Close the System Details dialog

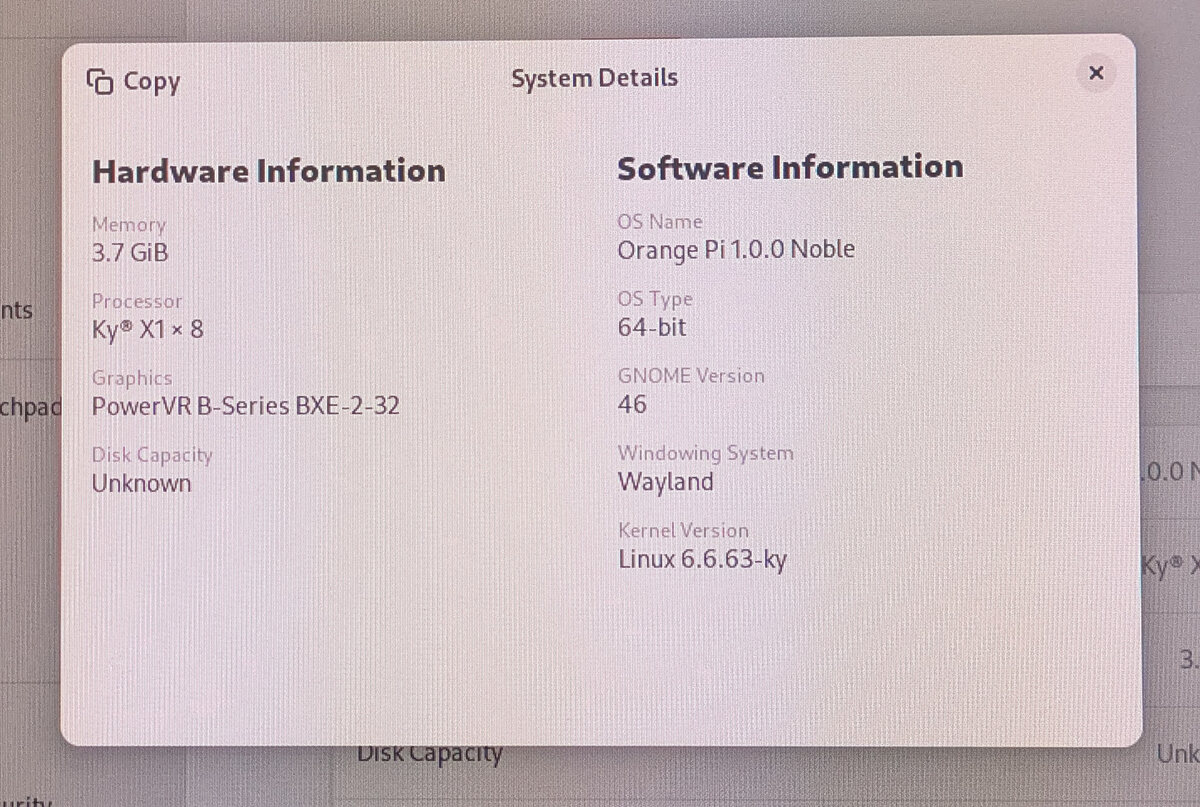pos(1096,73)
